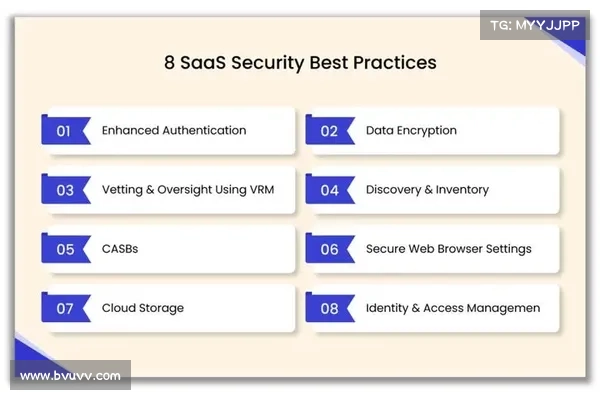The width and height of the screenshot is (600, 400).
Task: Click the 01 ribbon badge
Action: coord(66,130)
